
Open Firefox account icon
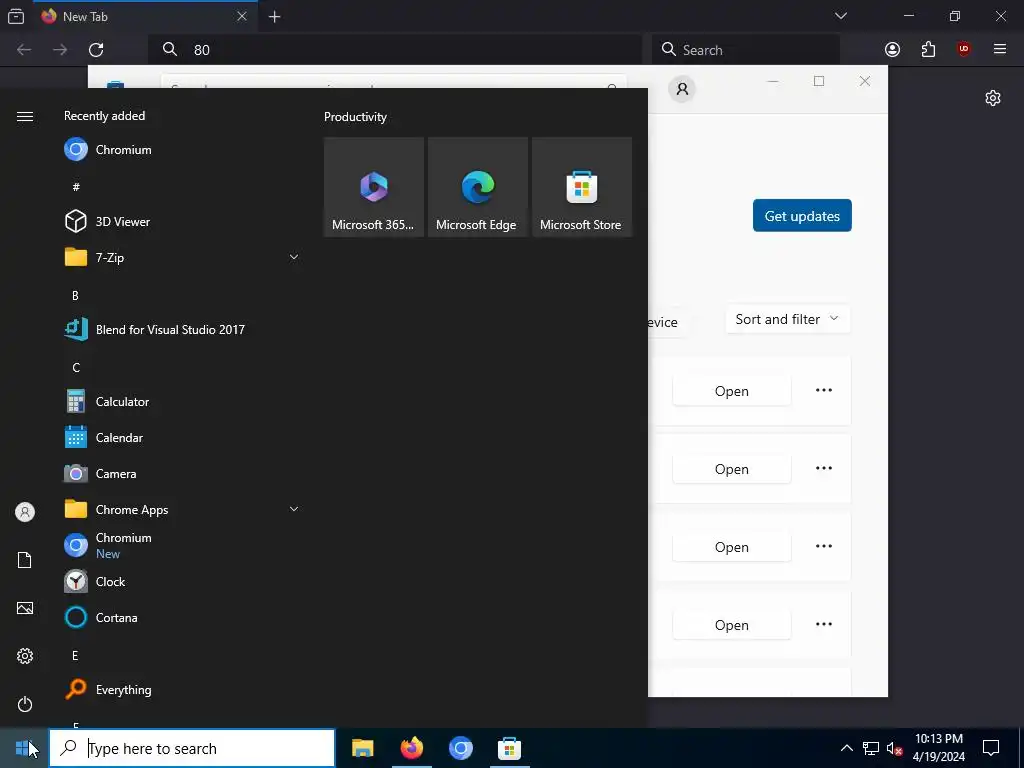892,50
